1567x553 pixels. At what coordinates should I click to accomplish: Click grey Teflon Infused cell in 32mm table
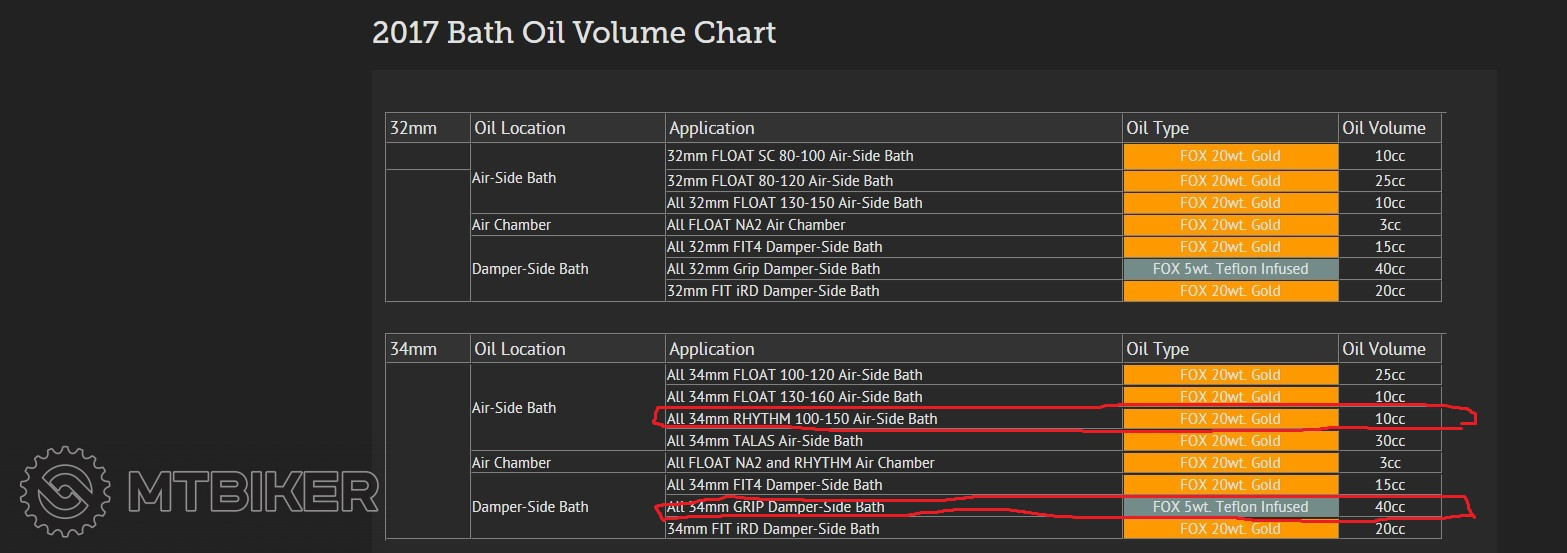[x=1230, y=269]
